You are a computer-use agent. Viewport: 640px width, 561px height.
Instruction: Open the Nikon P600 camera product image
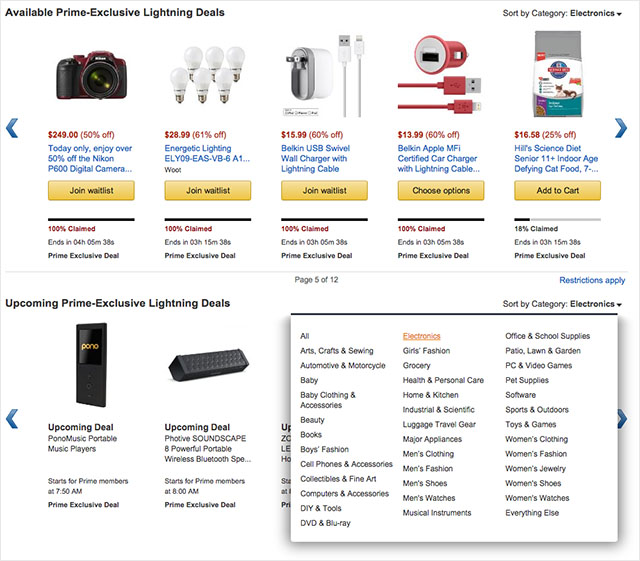click(x=91, y=75)
